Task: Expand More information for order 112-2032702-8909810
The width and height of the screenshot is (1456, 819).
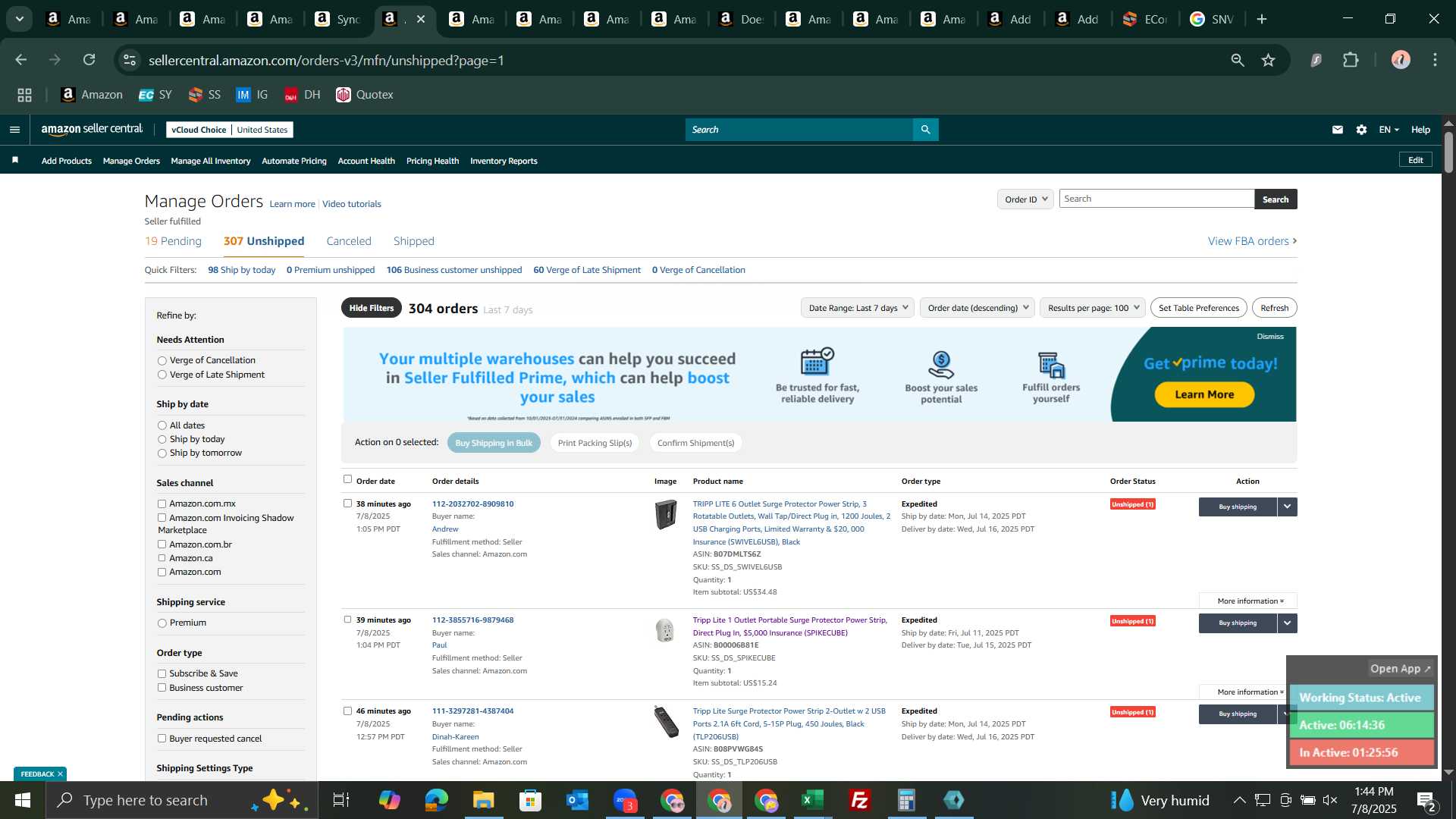Action: click(1249, 601)
